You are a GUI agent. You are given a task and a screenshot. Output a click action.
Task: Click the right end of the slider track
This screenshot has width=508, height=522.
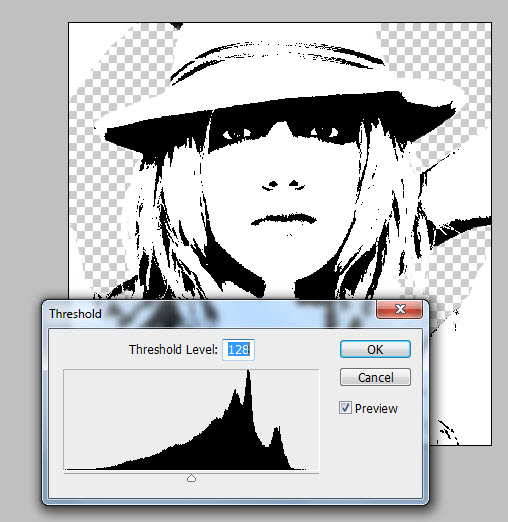(318, 472)
